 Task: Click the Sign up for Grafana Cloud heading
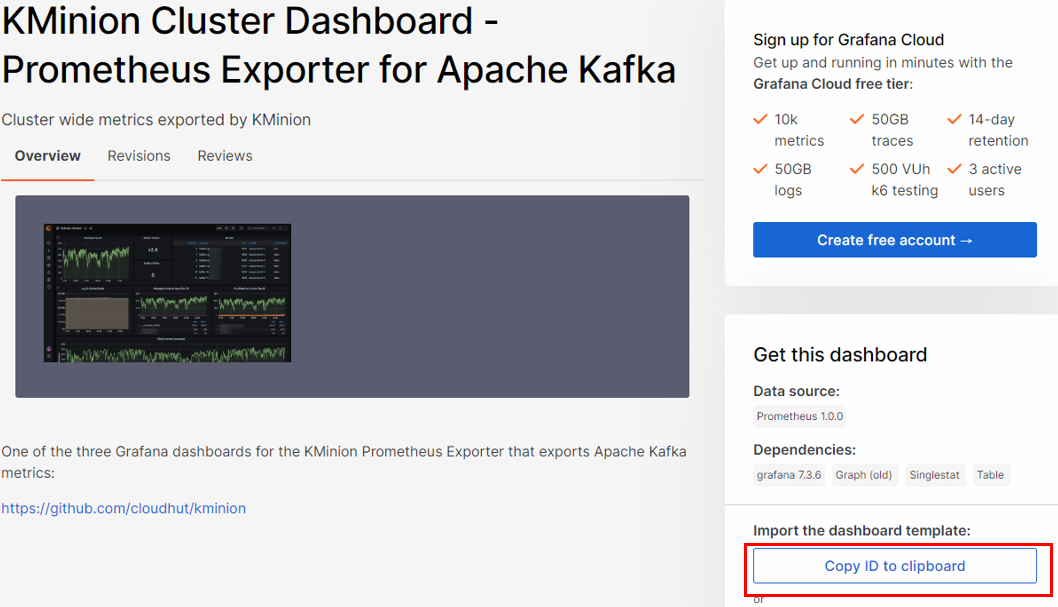(848, 40)
